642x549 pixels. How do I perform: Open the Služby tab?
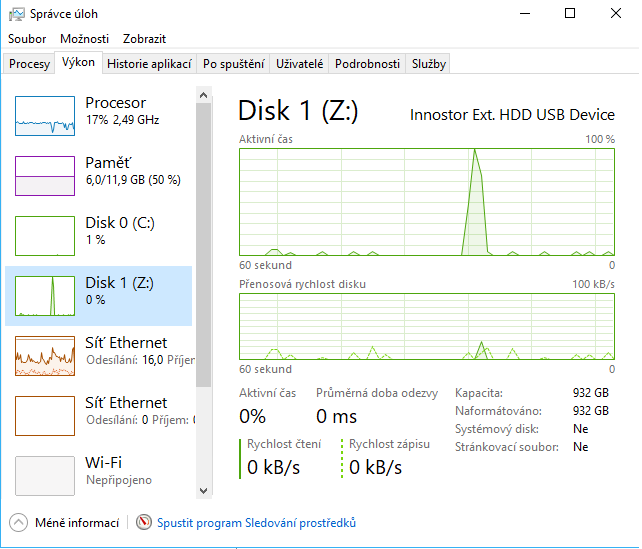[429, 64]
